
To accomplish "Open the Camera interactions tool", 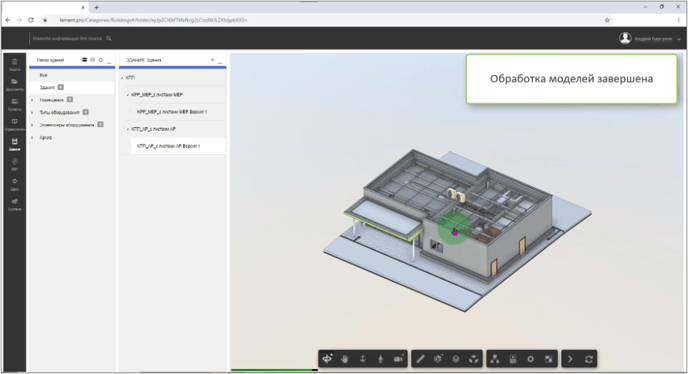I will coord(398,359).
